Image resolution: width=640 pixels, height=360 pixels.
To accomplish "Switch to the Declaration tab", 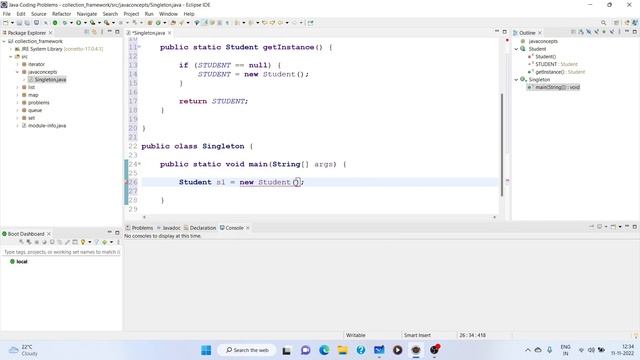I will click(200, 228).
